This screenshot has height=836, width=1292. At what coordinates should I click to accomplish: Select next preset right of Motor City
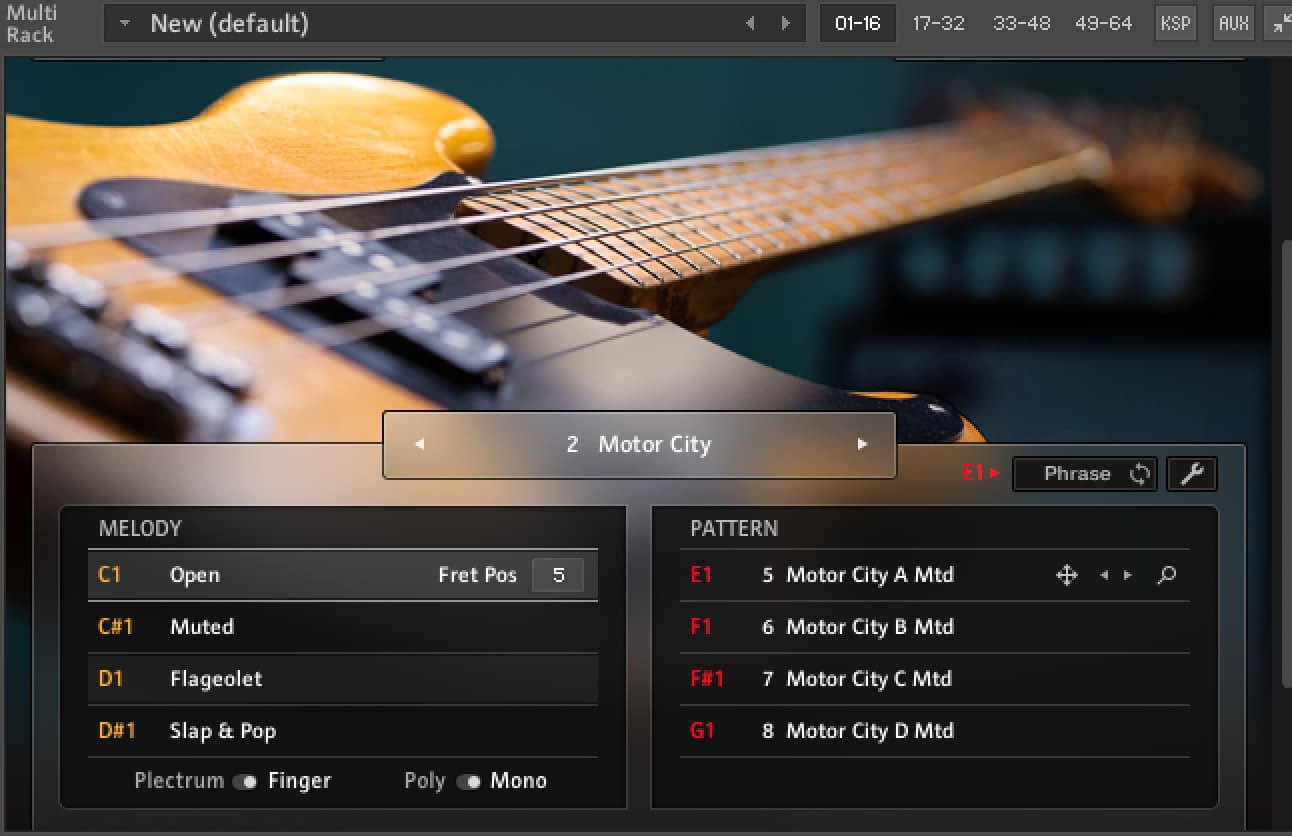pos(862,444)
